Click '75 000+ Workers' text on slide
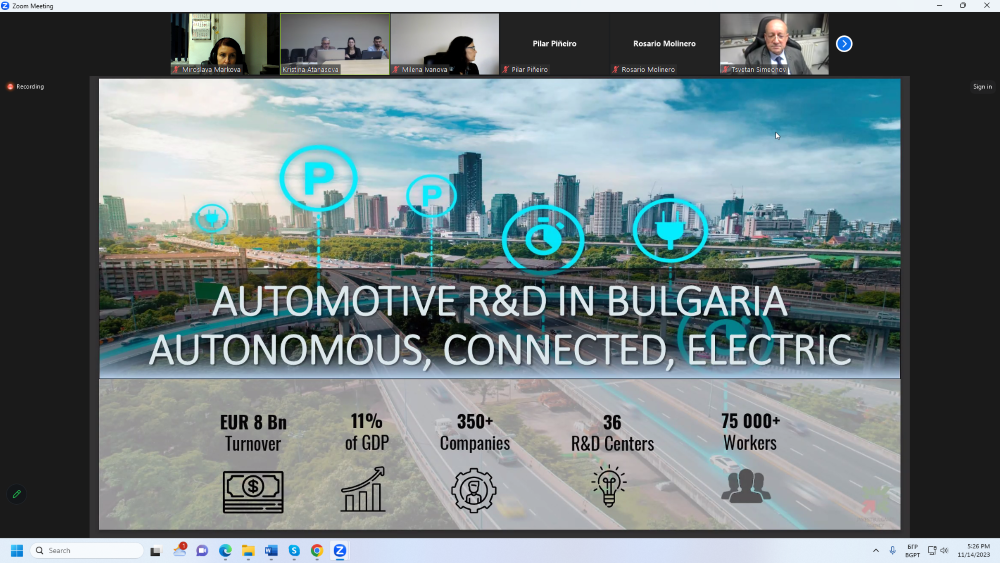The width and height of the screenshot is (1000, 563). point(751,432)
